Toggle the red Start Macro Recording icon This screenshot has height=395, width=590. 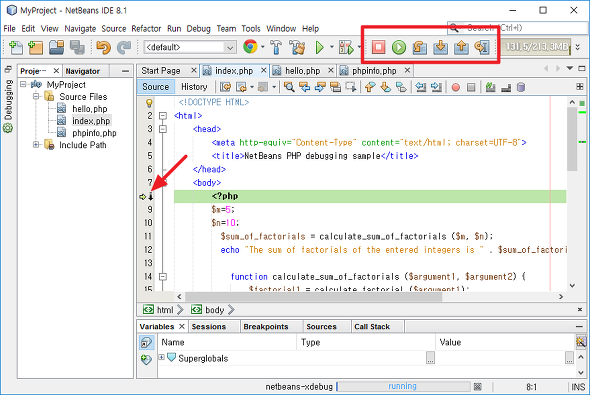(456, 88)
